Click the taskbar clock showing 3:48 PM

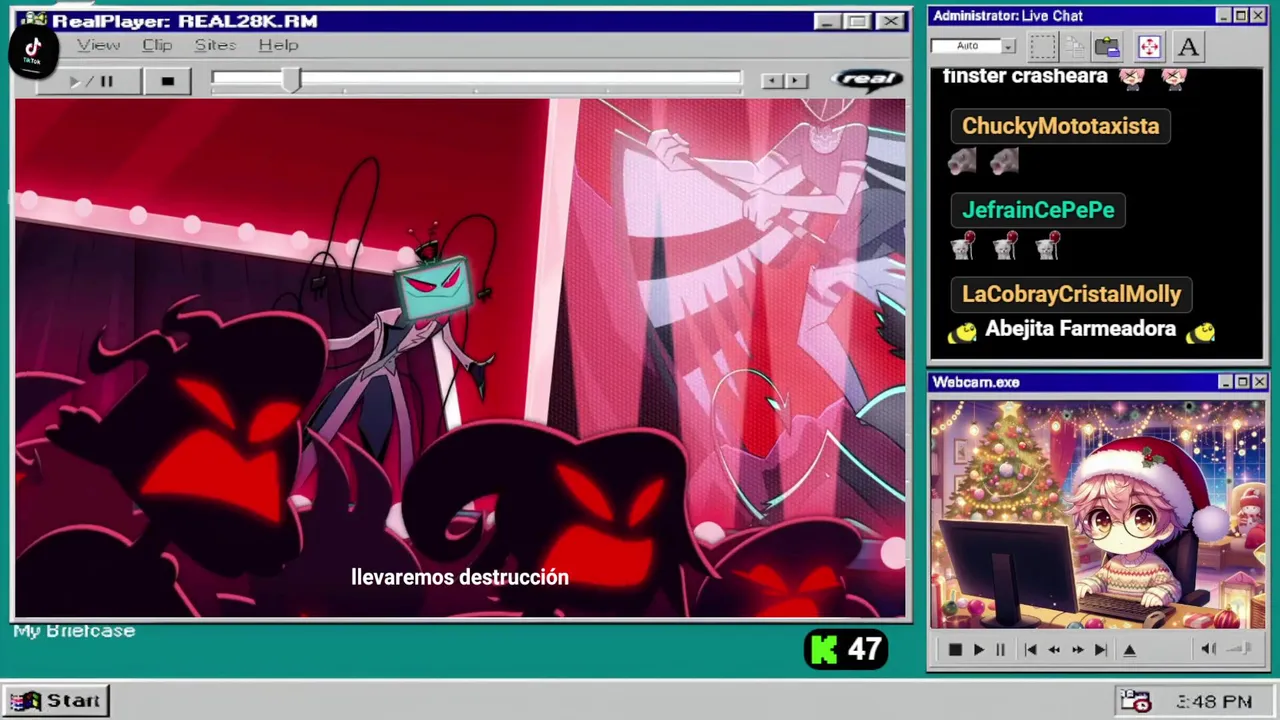(x=1214, y=702)
